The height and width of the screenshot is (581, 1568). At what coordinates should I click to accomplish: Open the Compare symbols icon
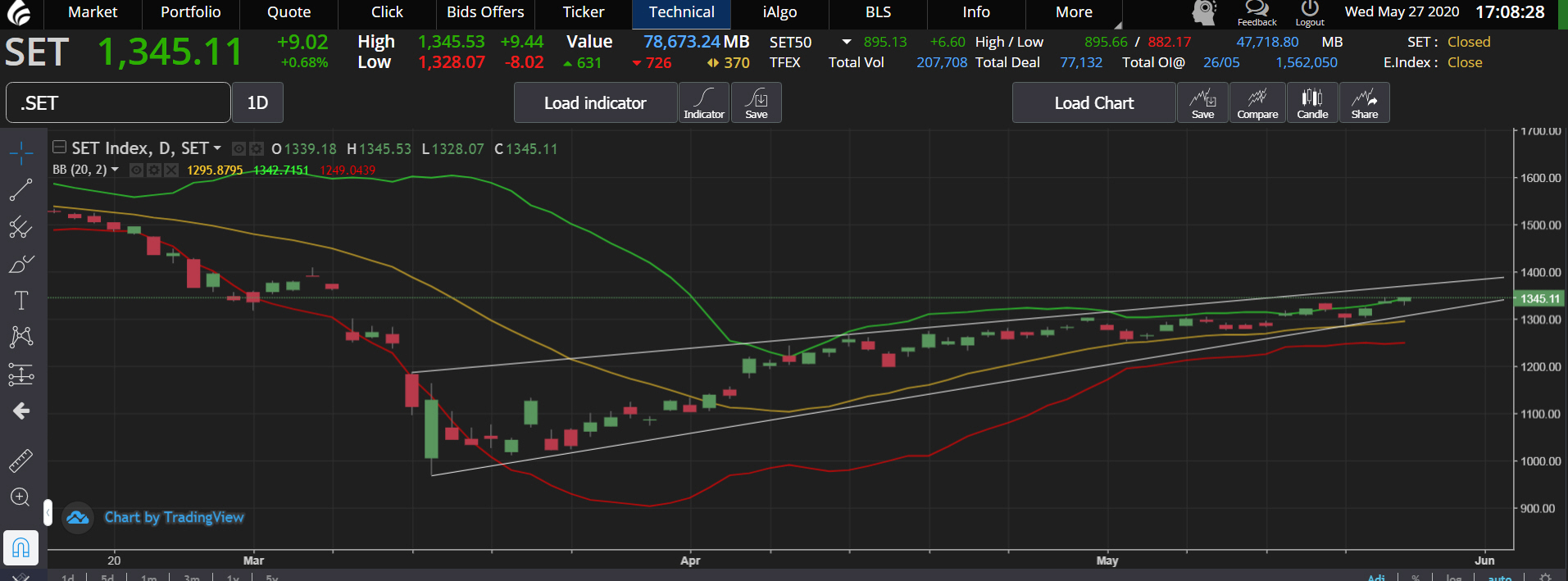1257,102
